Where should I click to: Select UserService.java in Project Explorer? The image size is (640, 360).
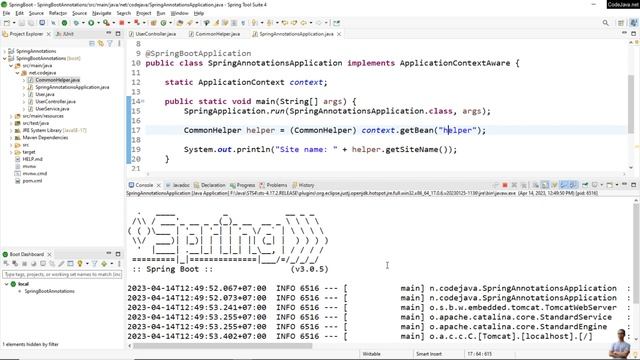[x=52, y=109]
